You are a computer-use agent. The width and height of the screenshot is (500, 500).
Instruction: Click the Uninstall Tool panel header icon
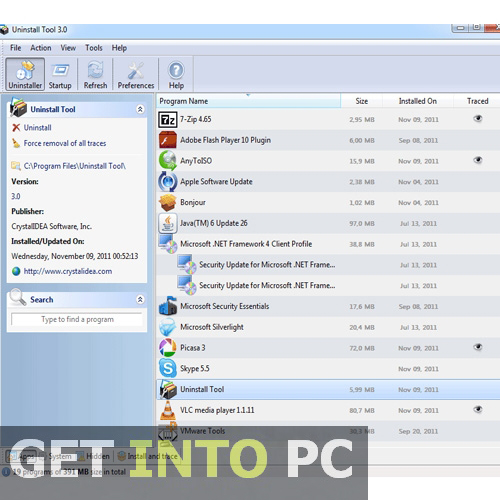click(18, 107)
